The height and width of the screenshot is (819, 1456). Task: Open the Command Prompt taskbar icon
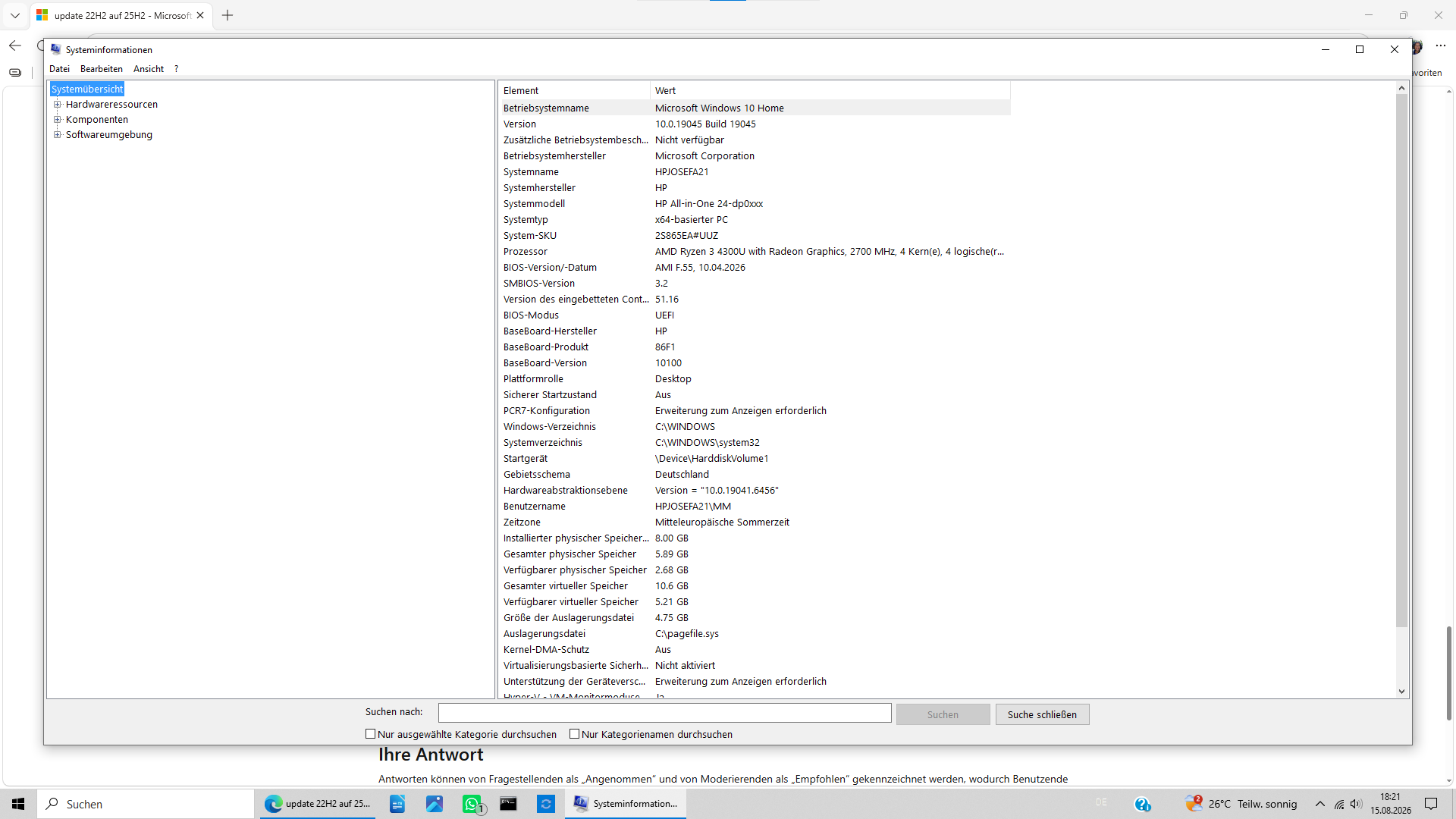(x=508, y=804)
